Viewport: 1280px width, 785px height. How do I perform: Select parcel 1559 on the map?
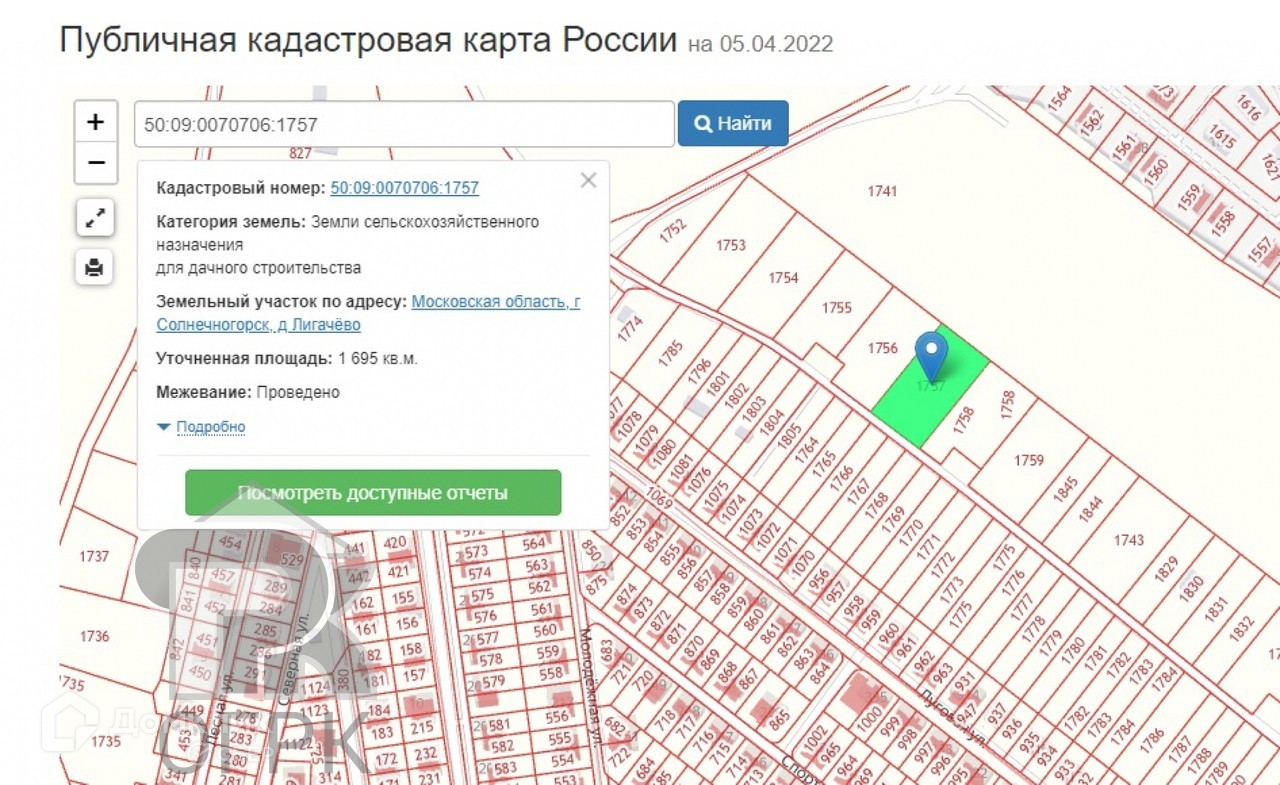[x=1189, y=197]
